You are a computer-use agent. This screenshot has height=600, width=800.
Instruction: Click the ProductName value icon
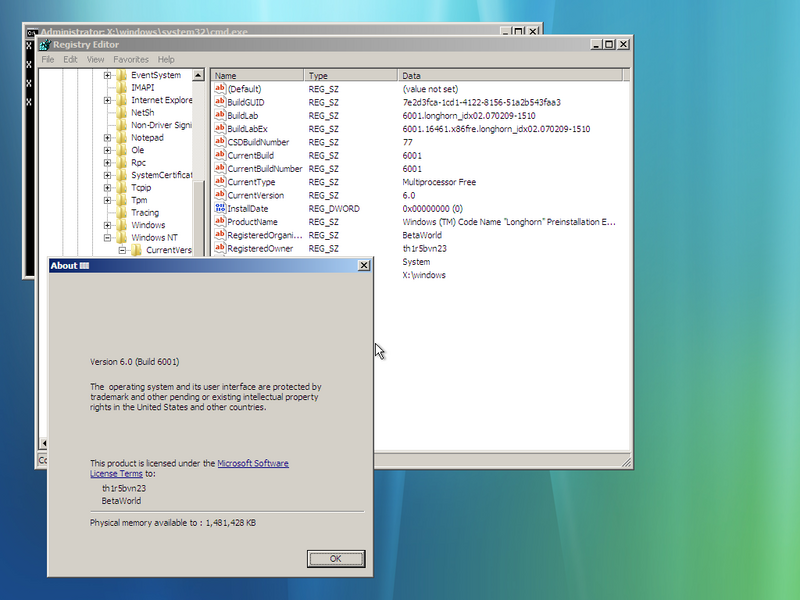[x=219, y=222]
